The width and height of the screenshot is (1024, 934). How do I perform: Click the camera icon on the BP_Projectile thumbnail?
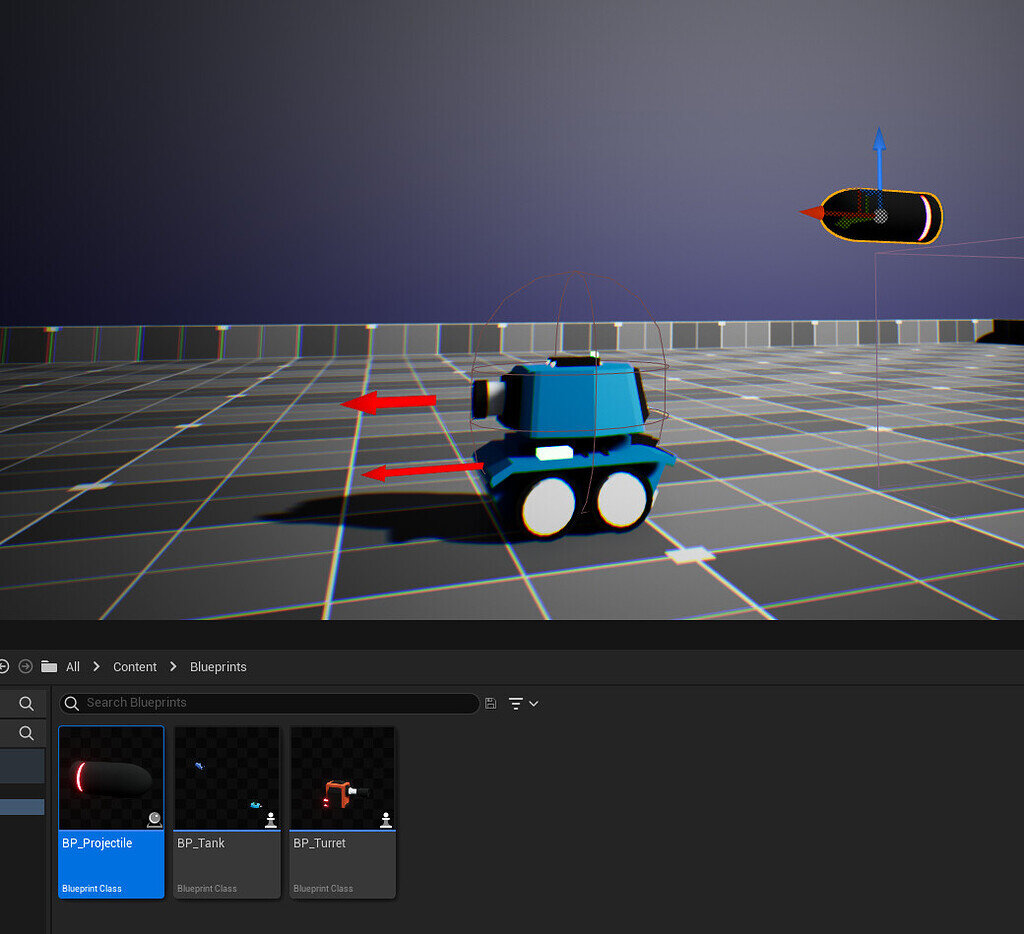(x=154, y=819)
